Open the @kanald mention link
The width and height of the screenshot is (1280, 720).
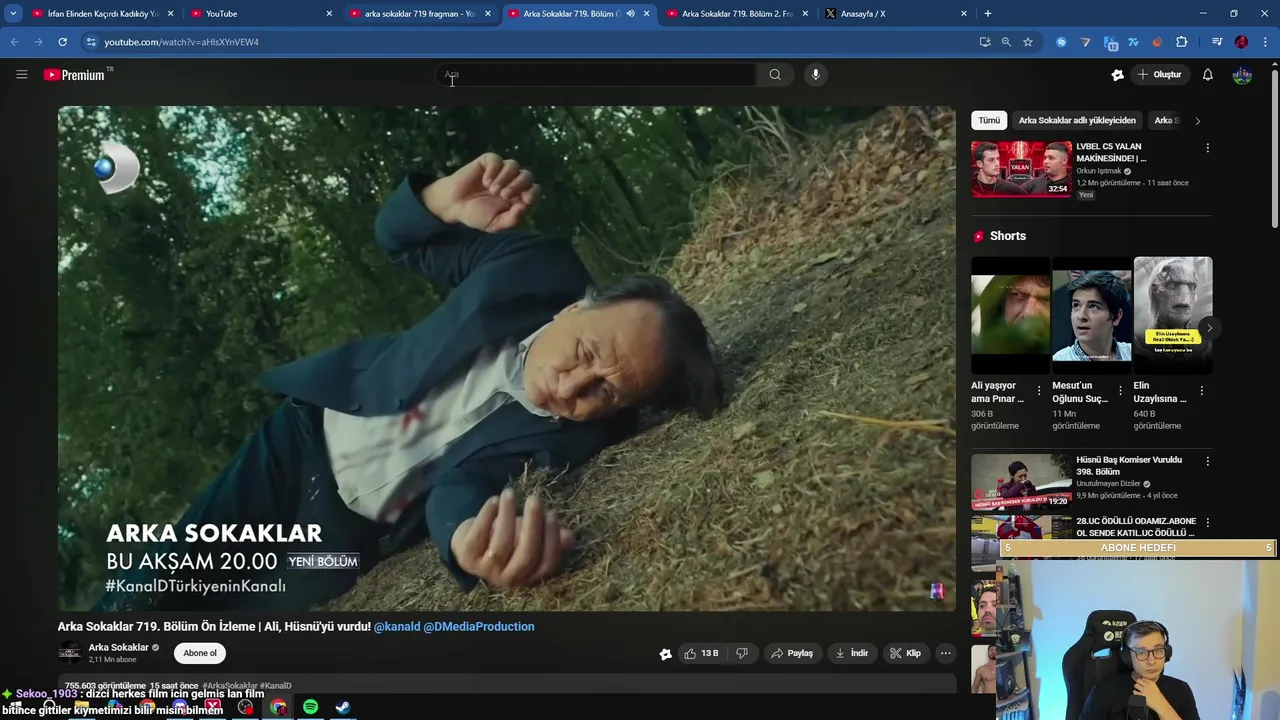(x=397, y=627)
